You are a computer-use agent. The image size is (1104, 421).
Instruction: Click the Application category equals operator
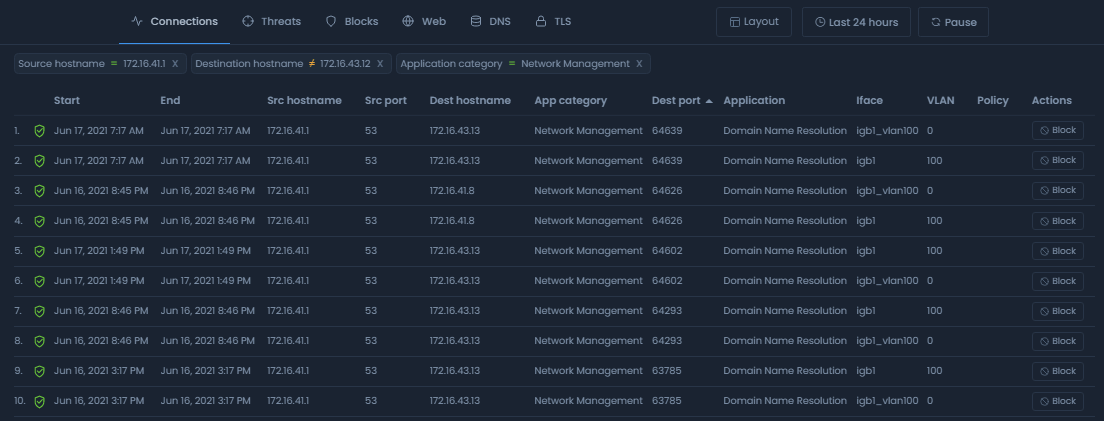pyautogui.click(x=512, y=63)
